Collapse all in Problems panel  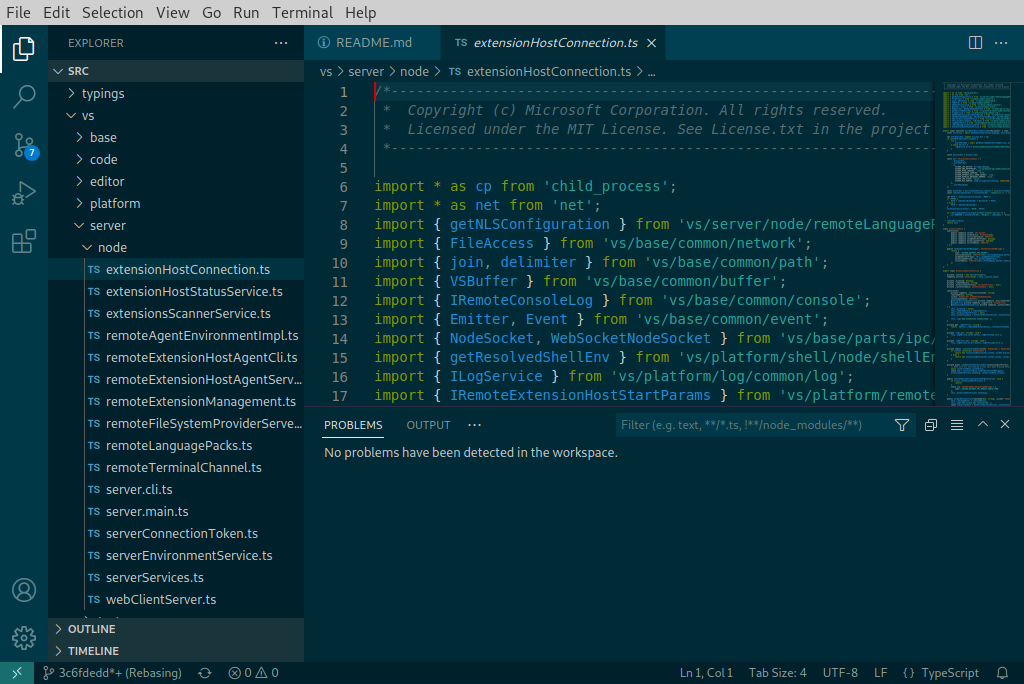[931, 425]
